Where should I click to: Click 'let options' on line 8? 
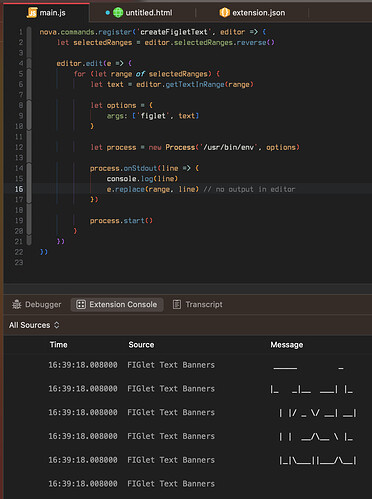pyautogui.click(x=113, y=105)
